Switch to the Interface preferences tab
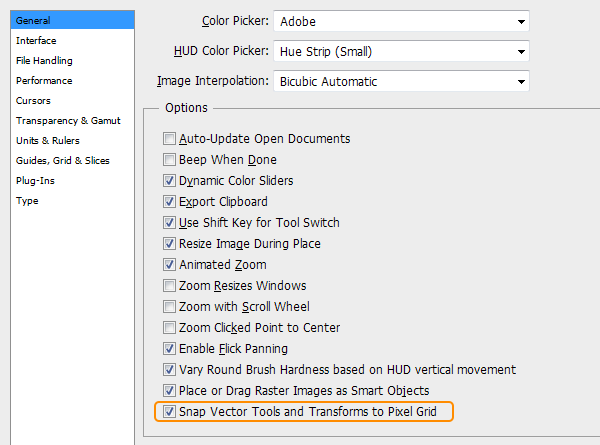 point(36,40)
